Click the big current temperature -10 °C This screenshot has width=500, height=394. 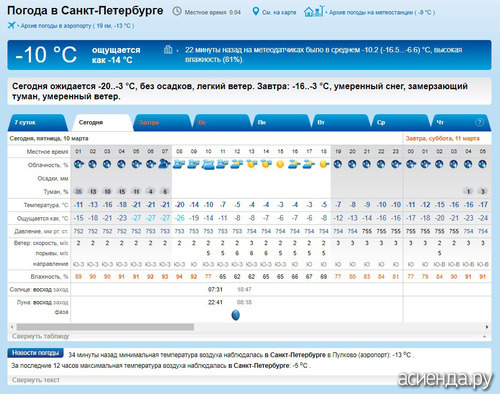(x=46, y=55)
